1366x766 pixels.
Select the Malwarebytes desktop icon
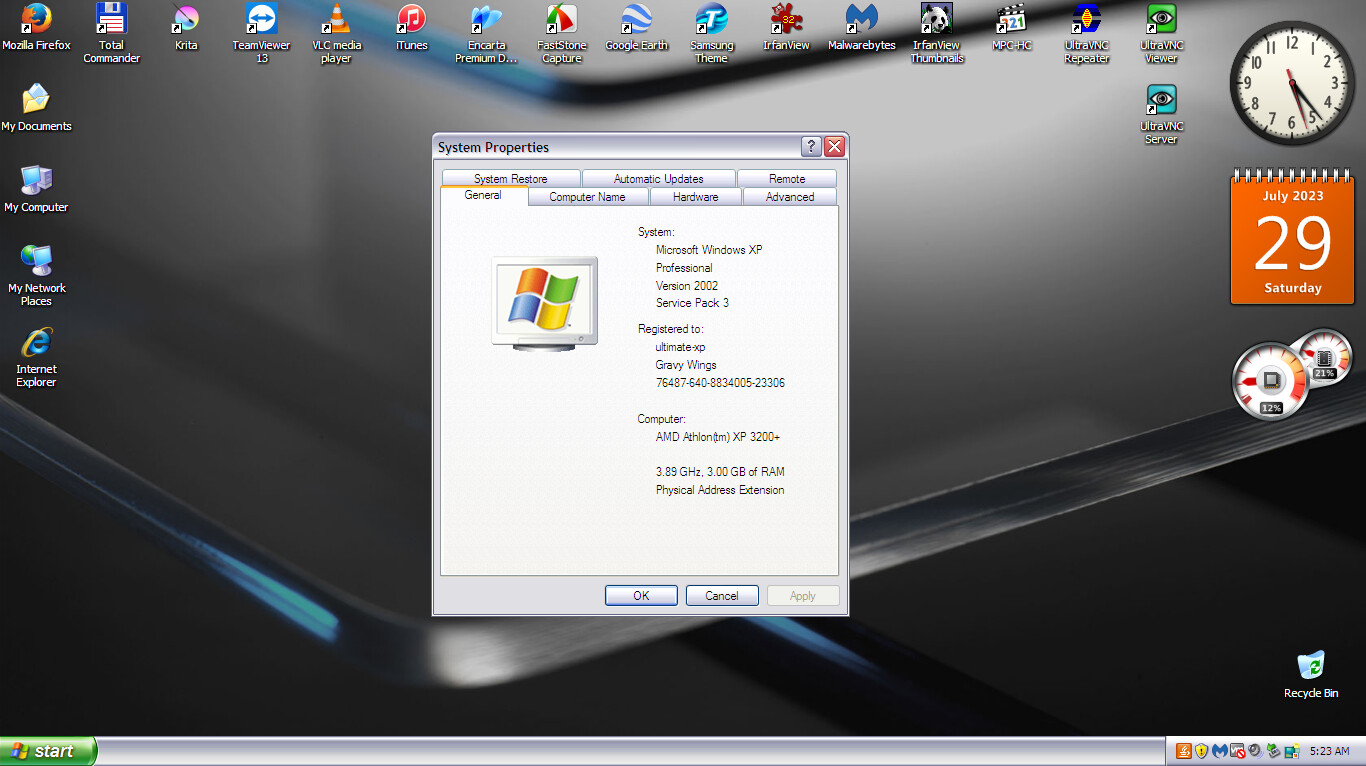(861, 20)
